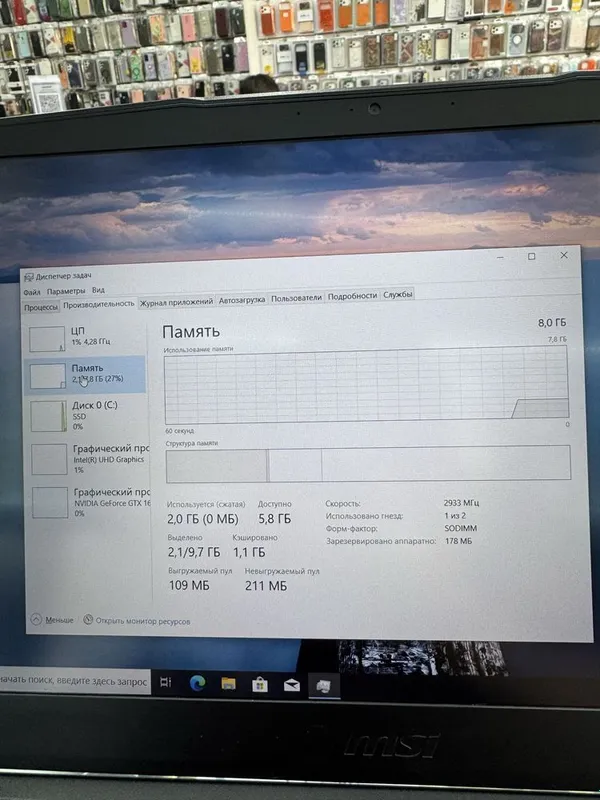Click the Task Manager taskbar icon
The height and width of the screenshot is (800, 600).
323,687
